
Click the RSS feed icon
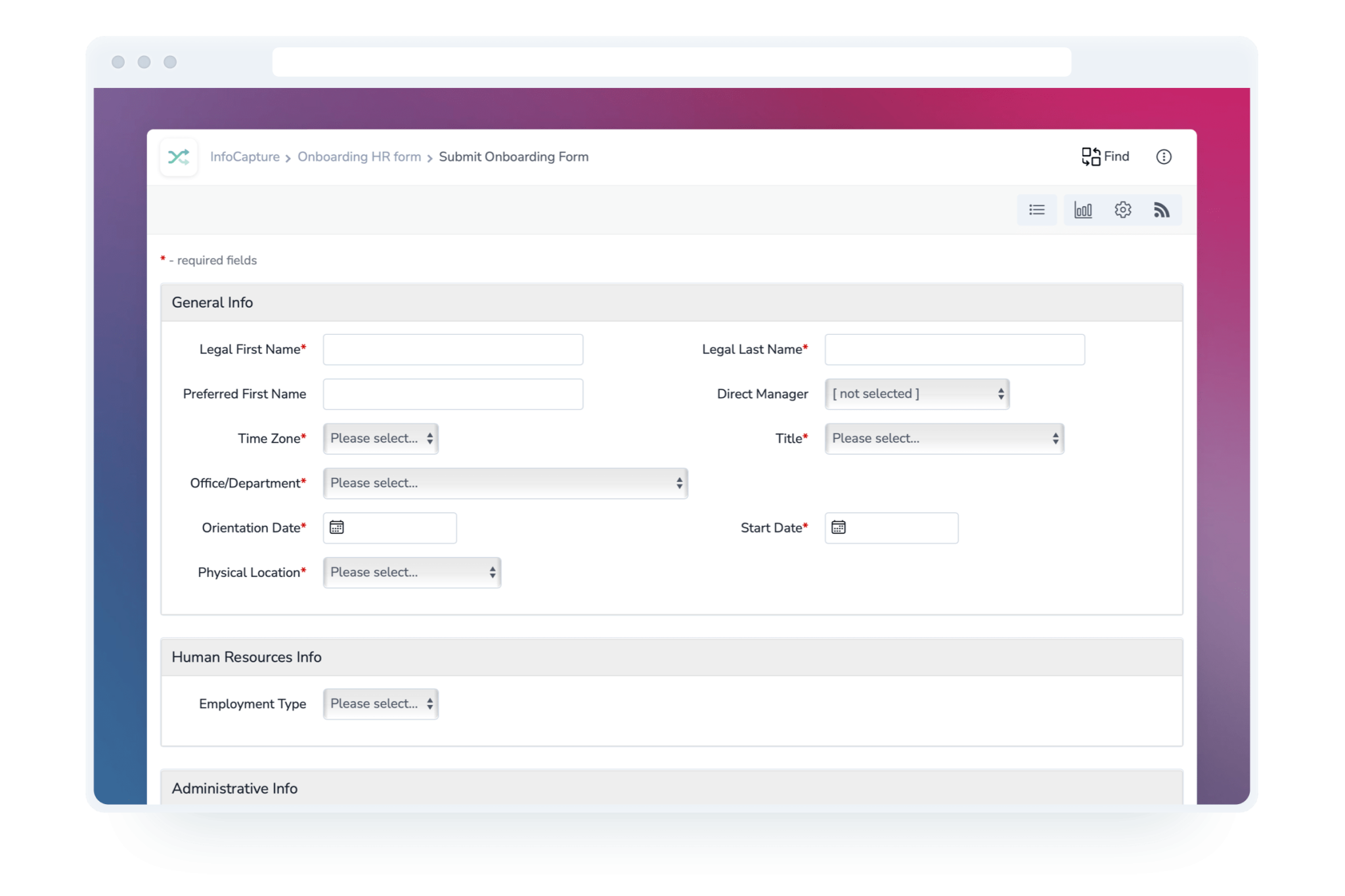[1162, 210]
